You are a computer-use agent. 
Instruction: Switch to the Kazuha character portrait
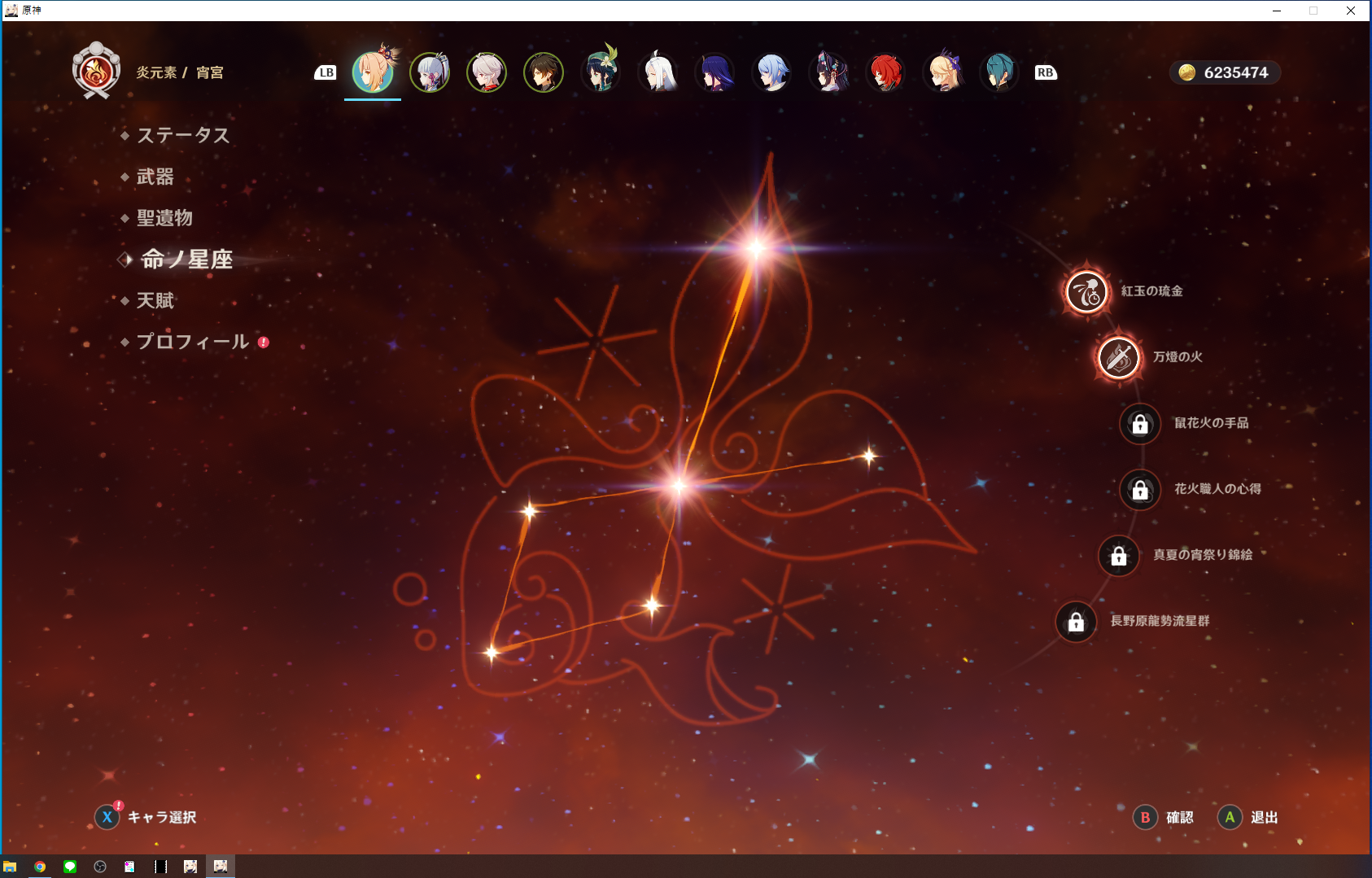(x=487, y=72)
